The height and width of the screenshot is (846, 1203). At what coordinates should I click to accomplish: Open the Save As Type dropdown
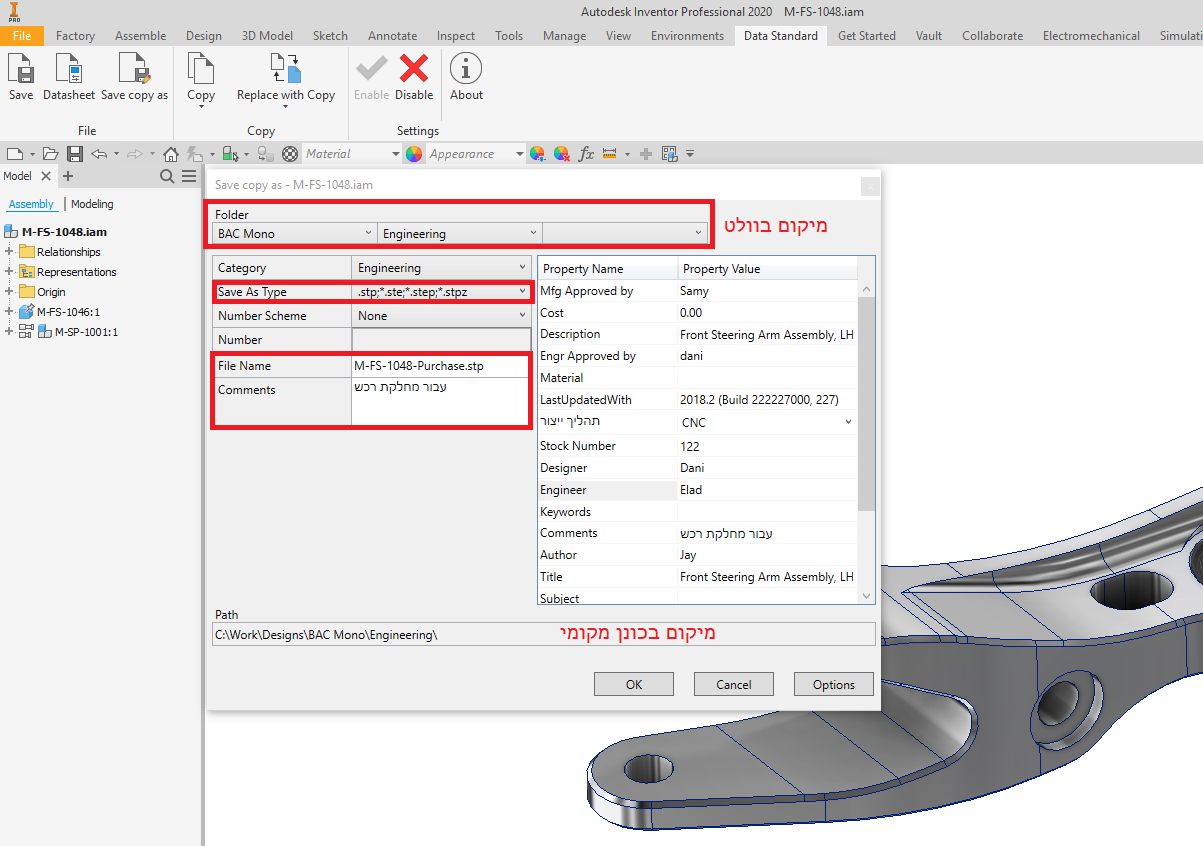442,292
